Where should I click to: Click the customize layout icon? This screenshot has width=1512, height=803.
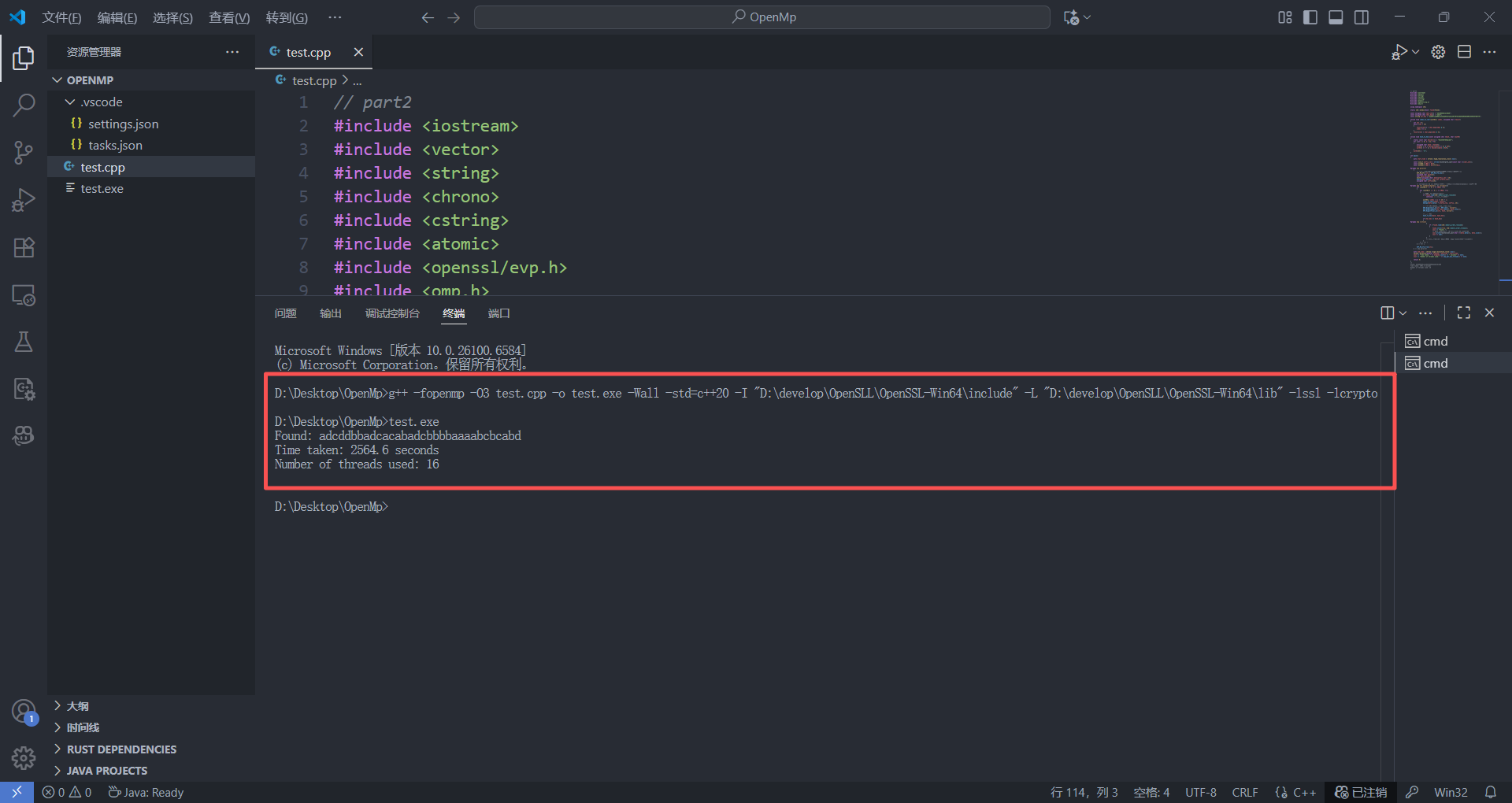(1285, 17)
